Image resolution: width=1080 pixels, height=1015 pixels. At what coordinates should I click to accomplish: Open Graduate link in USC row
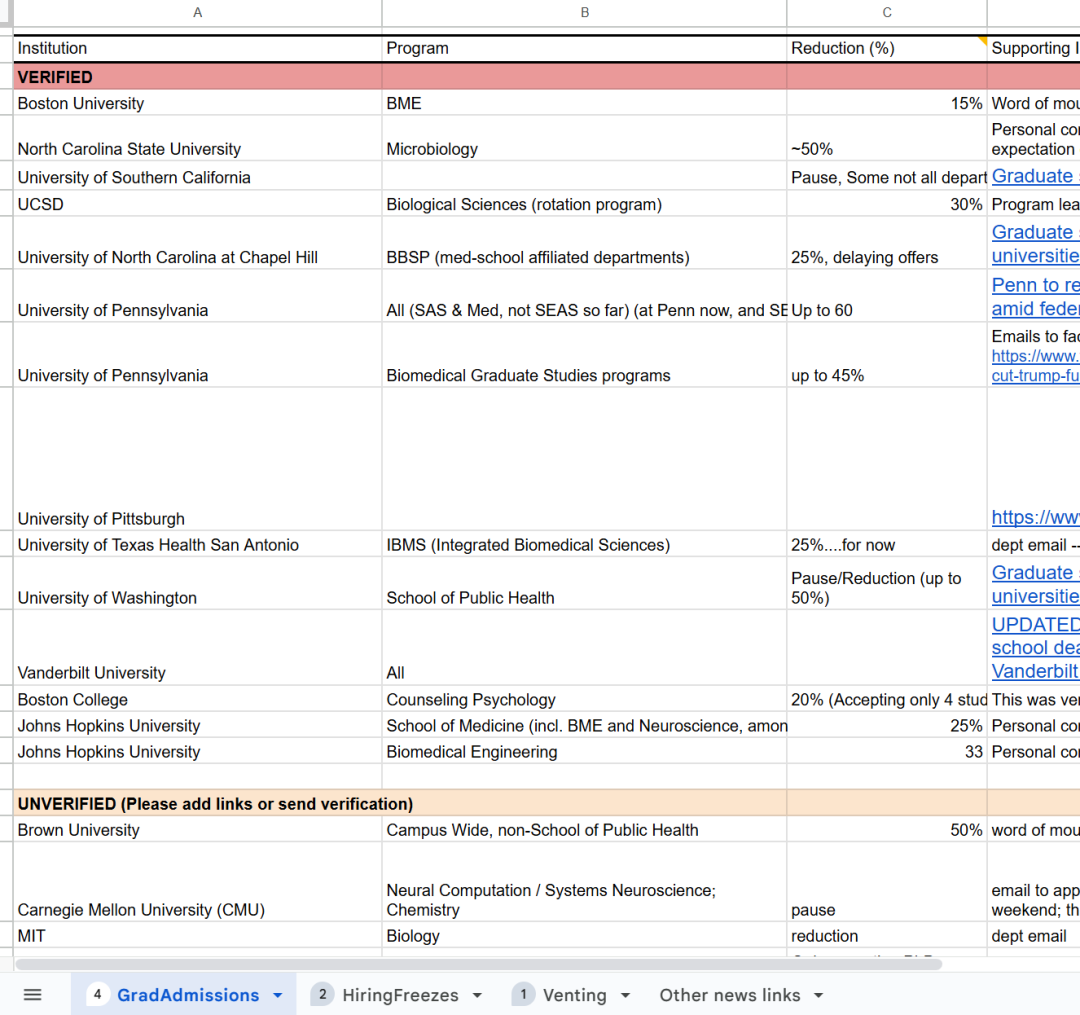[x=1035, y=176]
